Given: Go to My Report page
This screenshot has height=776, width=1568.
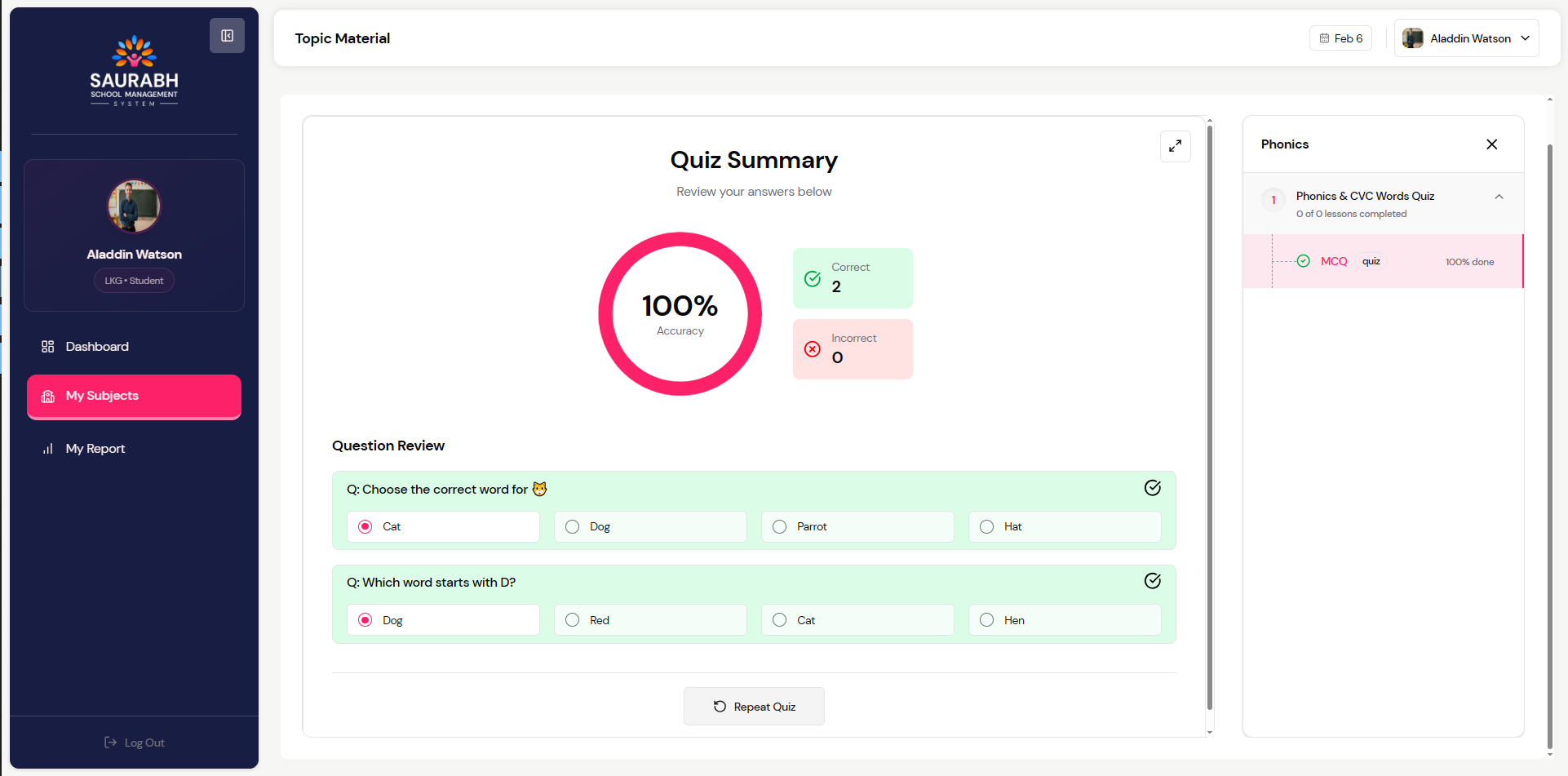Looking at the screenshot, I should click(95, 449).
